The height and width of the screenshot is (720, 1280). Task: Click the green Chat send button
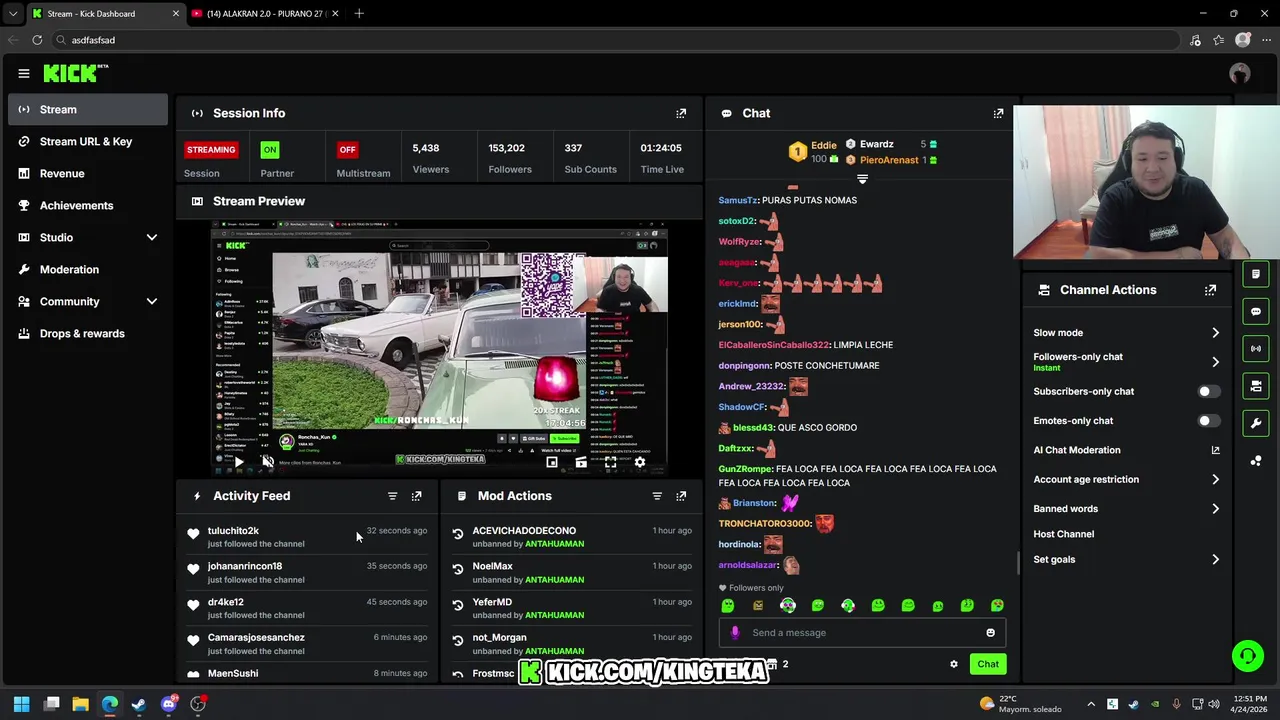tap(988, 664)
